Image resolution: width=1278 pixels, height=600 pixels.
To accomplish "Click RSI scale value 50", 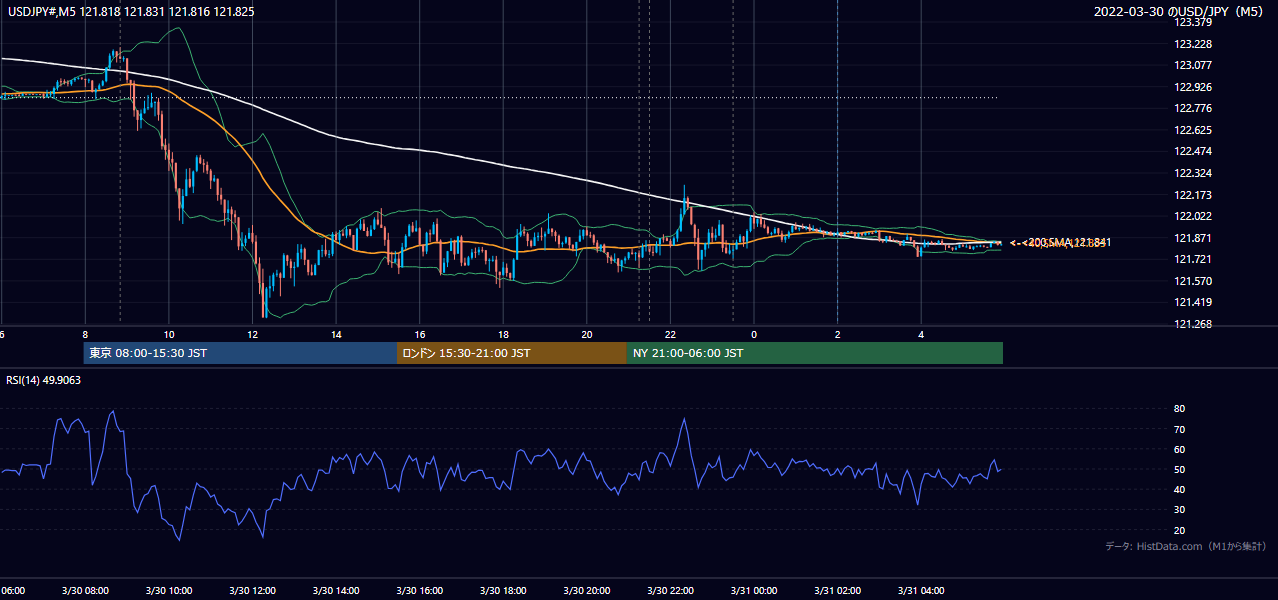I will (1179, 469).
